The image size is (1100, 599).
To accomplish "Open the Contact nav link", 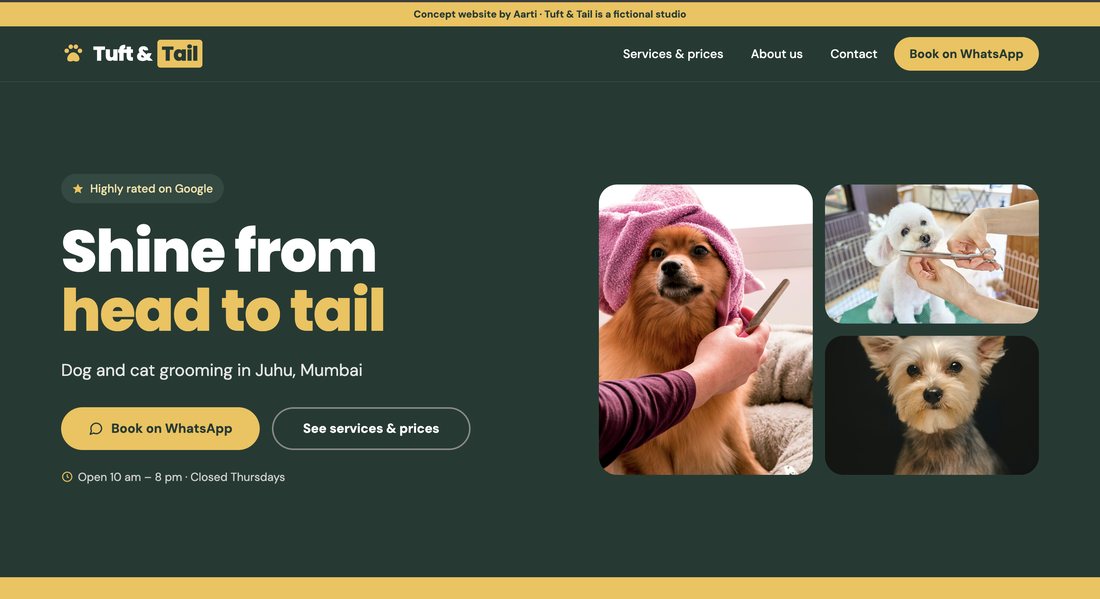I will coord(853,54).
